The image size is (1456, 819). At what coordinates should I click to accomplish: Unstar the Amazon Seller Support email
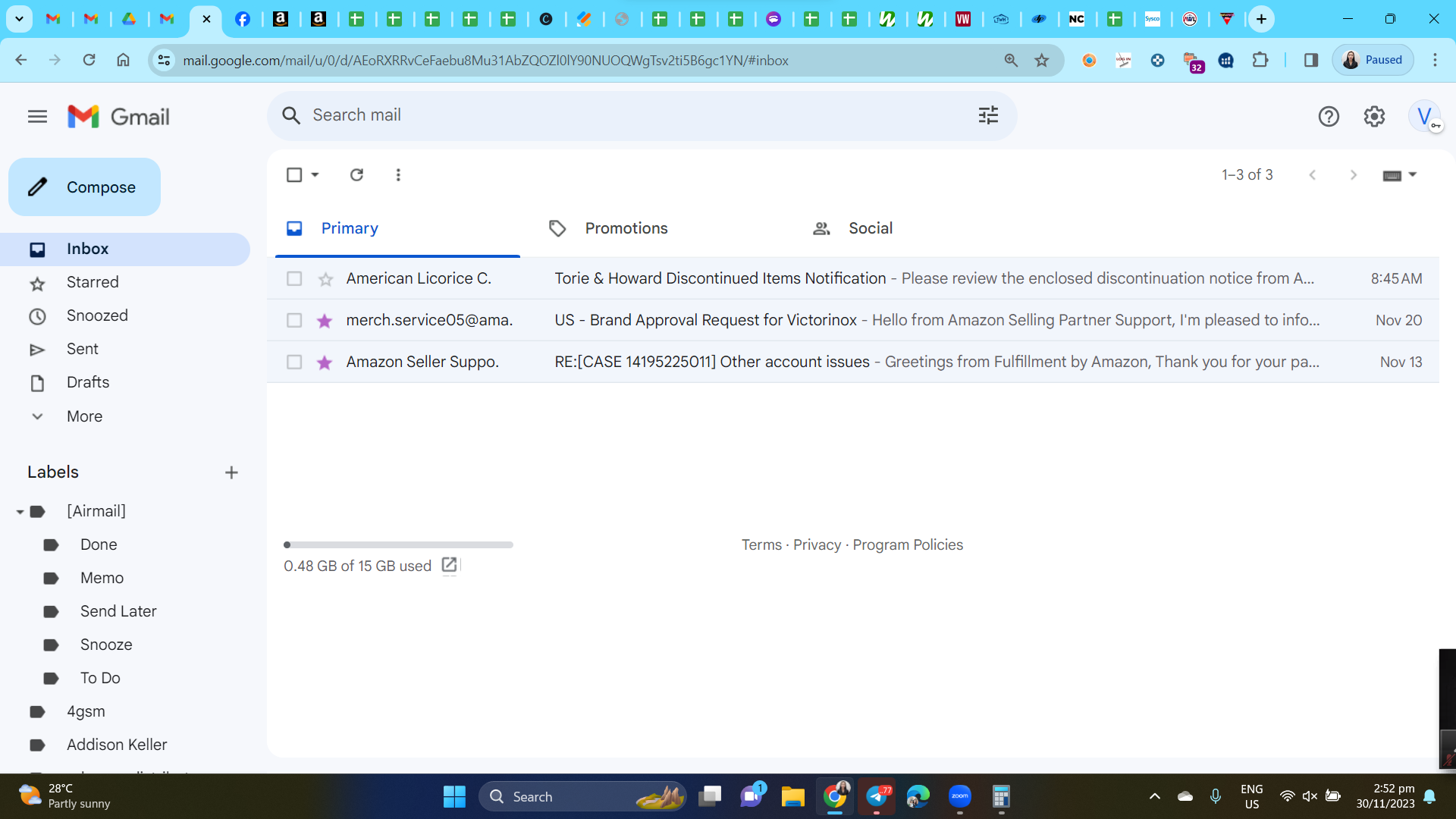(x=325, y=363)
